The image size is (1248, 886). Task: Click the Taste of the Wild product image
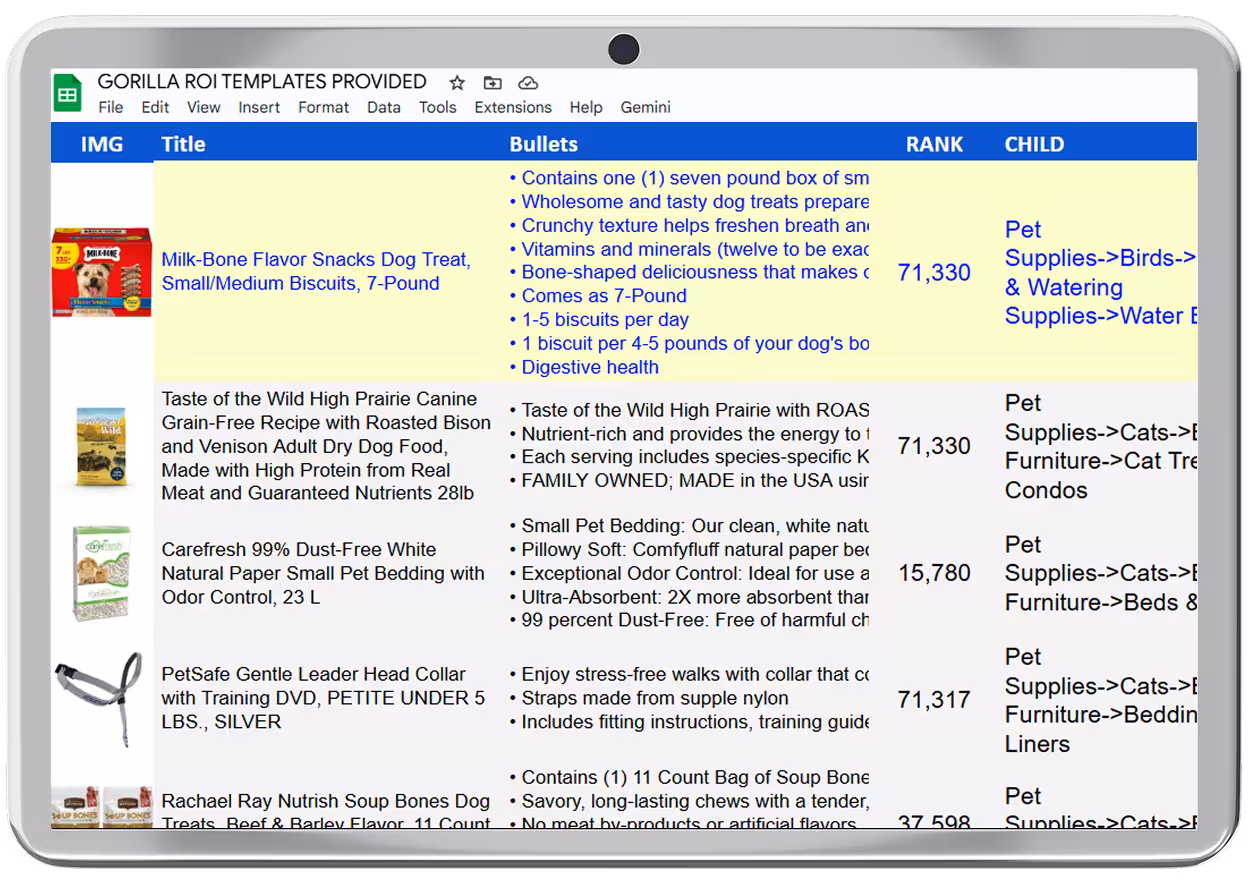(102, 447)
